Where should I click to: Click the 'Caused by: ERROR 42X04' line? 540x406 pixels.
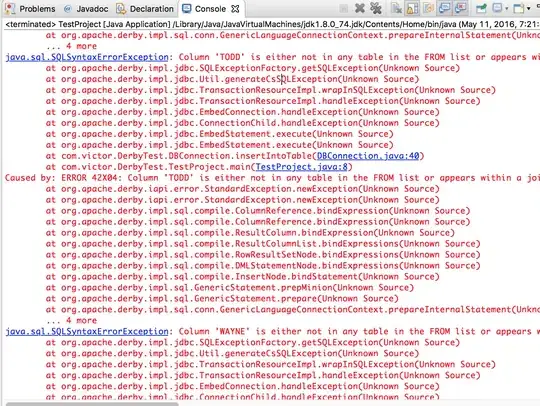(272, 178)
